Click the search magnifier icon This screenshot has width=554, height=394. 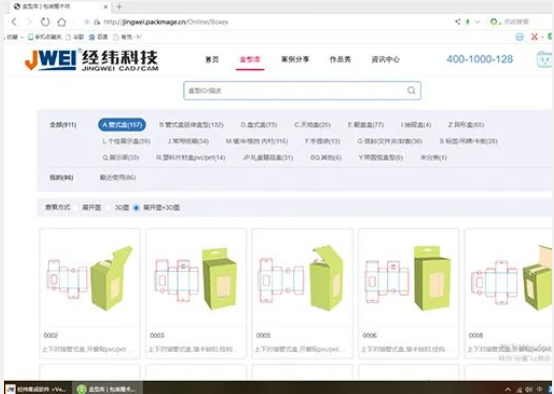411,90
